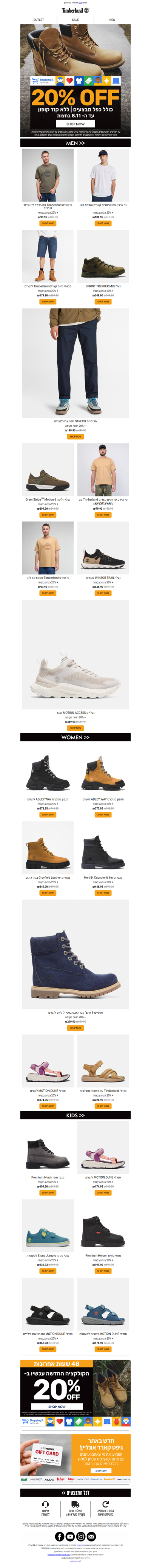Click the white MOTION ACCESS sneaker image
151x1568 pixels.
[75, 655]
